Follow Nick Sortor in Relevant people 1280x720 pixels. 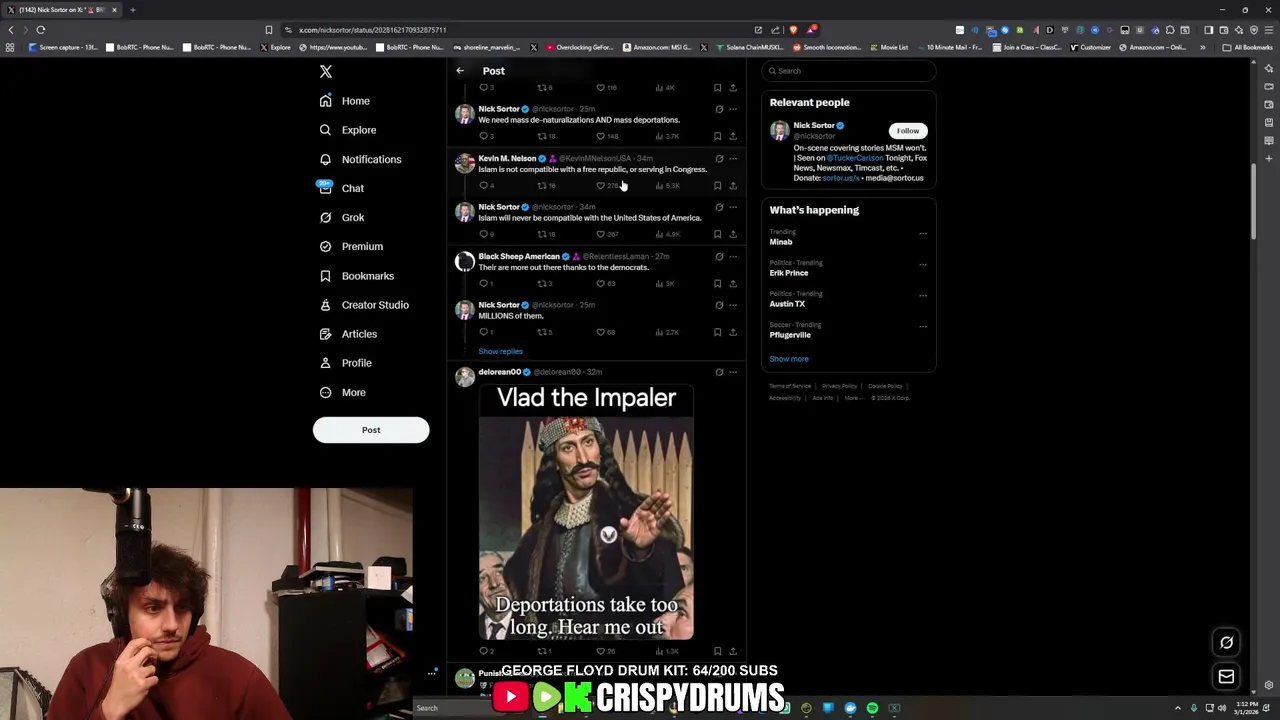click(907, 131)
